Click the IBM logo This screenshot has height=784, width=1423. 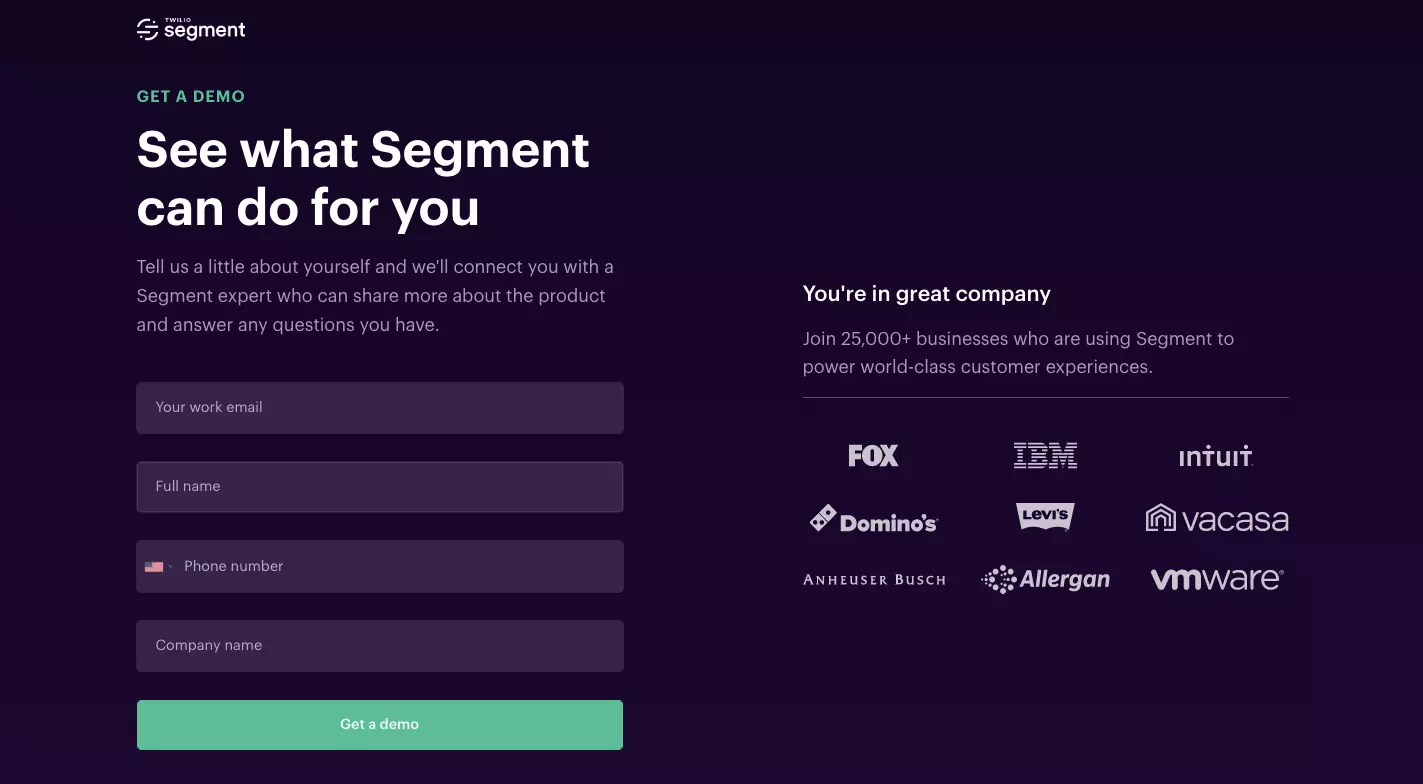point(1045,456)
